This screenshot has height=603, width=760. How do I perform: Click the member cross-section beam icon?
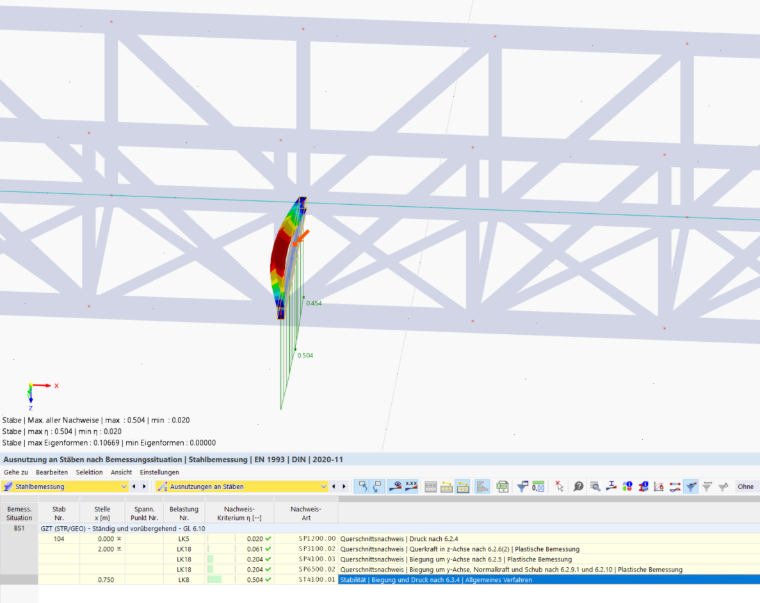[x=611, y=486]
